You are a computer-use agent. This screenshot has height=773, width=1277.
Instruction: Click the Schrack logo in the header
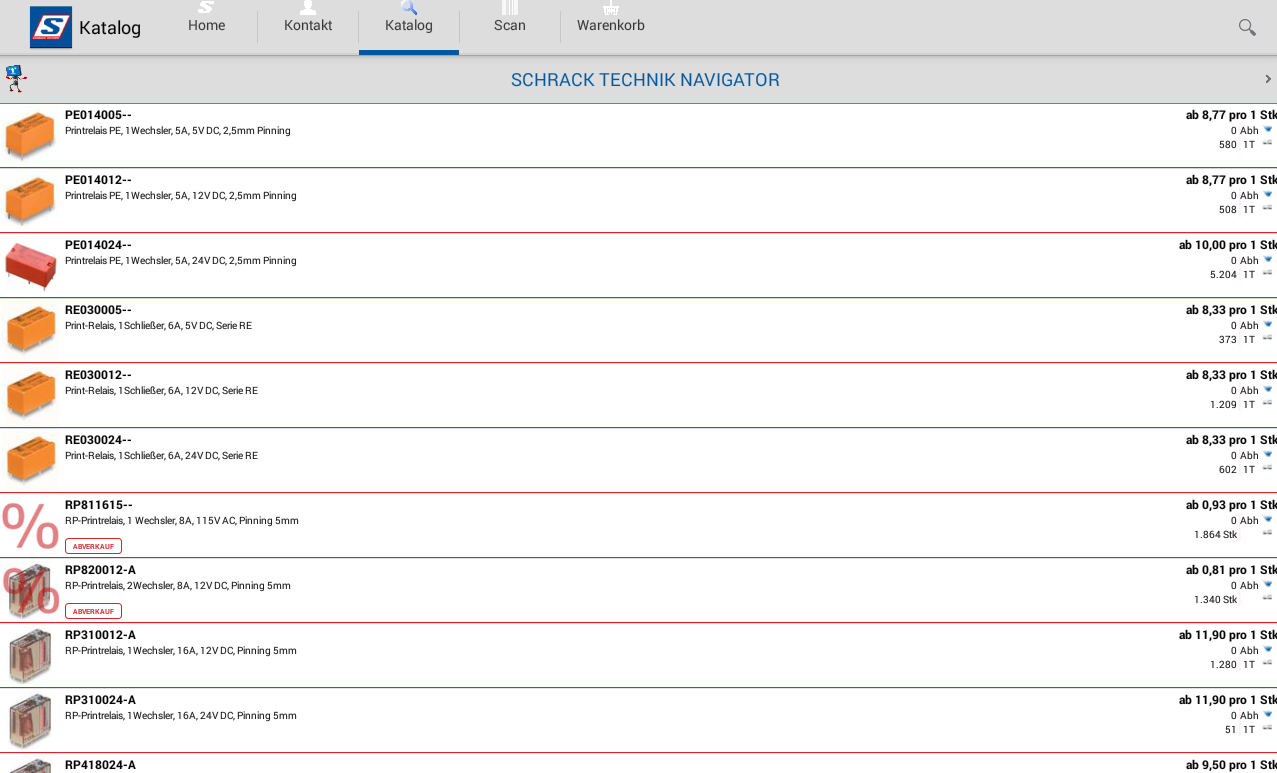[51, 27]
